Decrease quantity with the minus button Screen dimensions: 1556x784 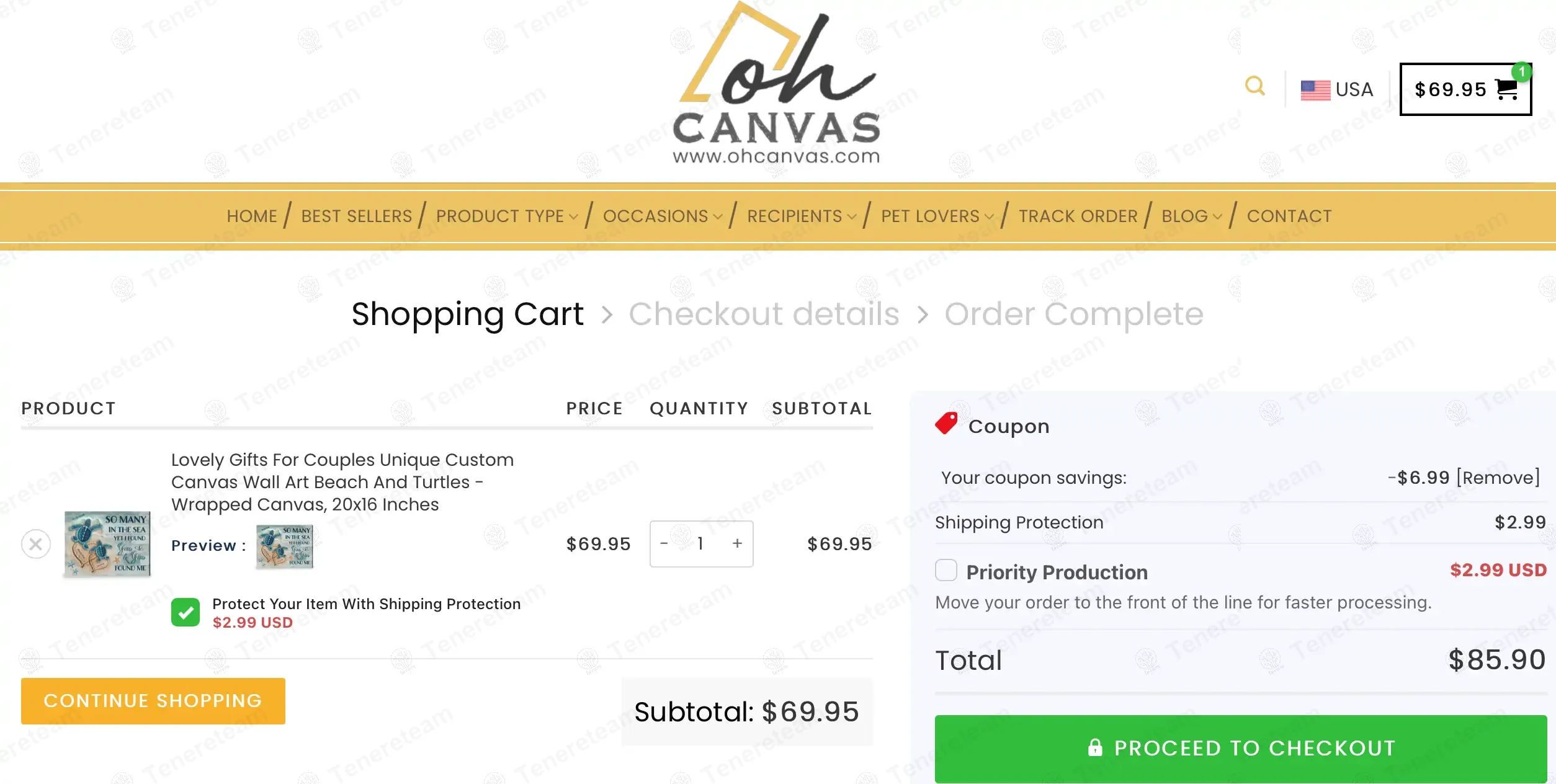pyautogui.click(x=664, y=544)
